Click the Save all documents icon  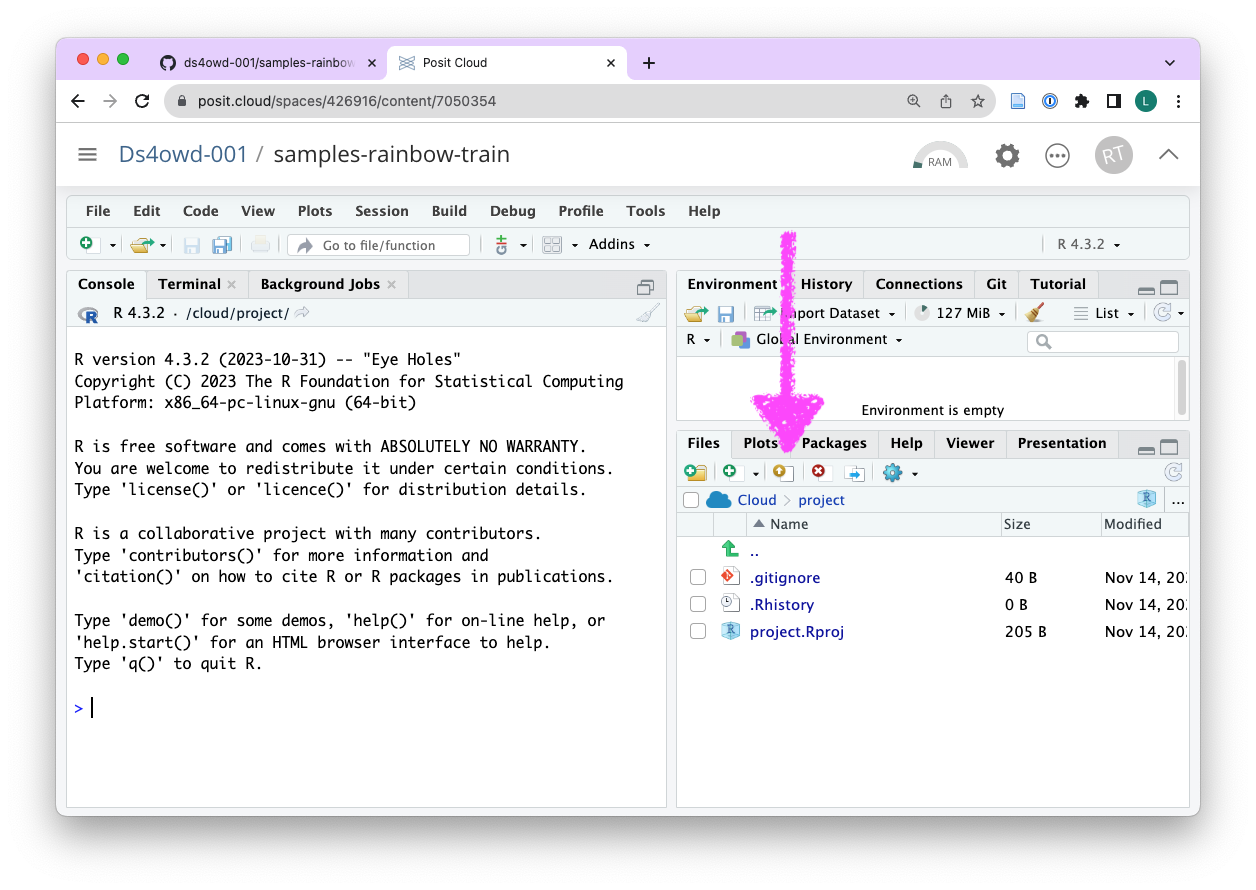click(222, 245)
